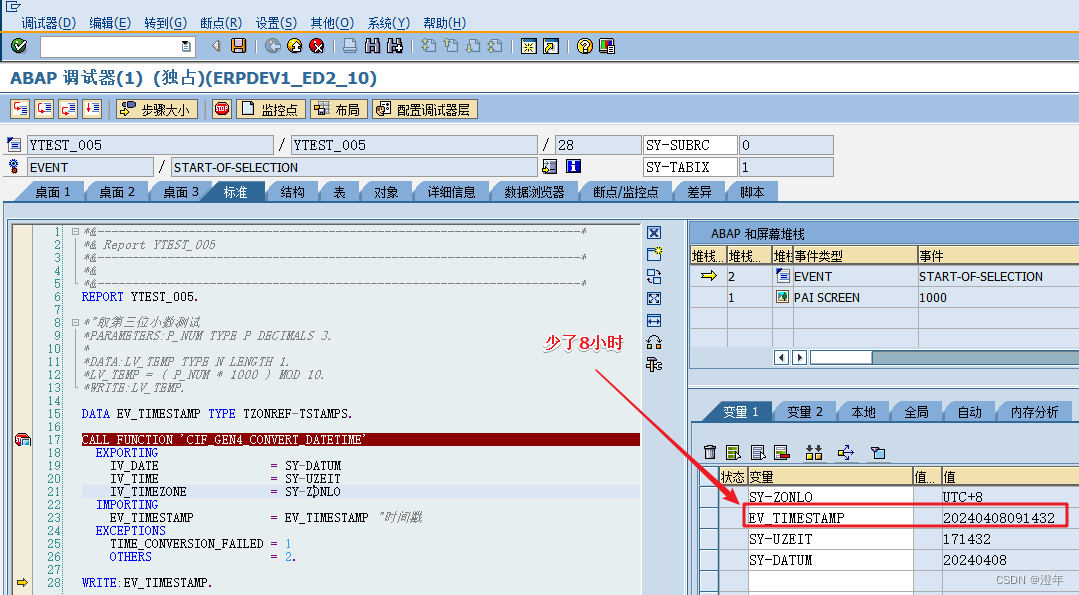The image size is (1079, 595).
Task: Click the Create New Session icon
Action: click(528, 46)
